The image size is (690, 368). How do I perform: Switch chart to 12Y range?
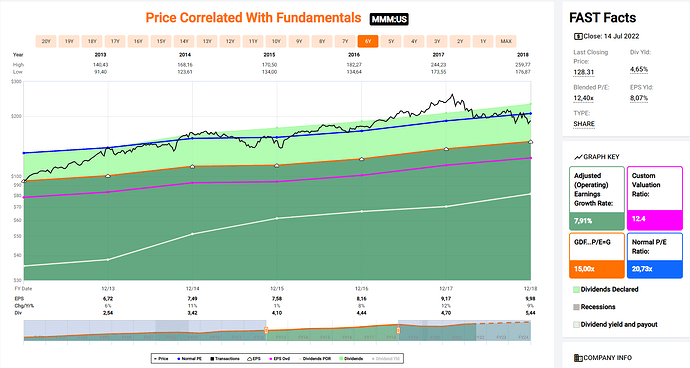230,41
